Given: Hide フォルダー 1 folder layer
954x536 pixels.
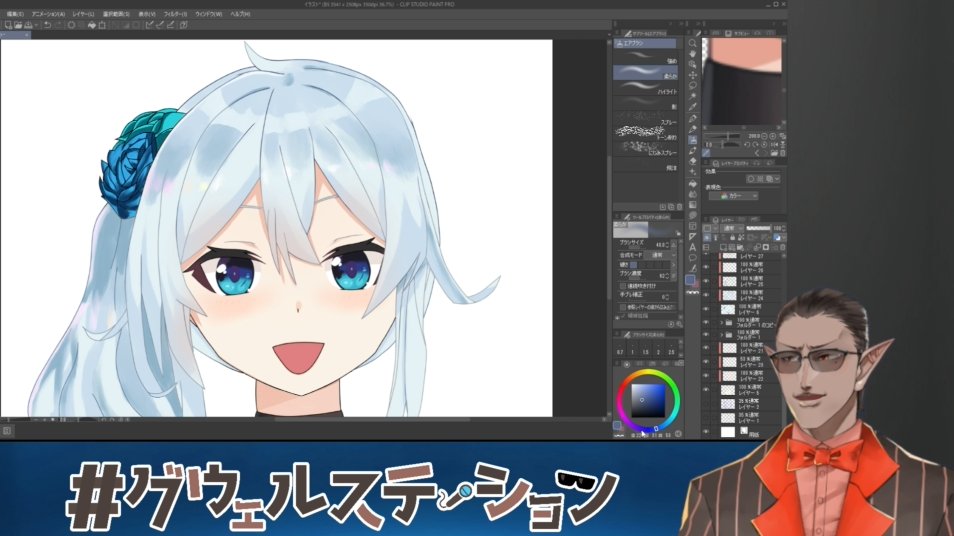Looking at the screenshot, I should click(x=706, y=335).
